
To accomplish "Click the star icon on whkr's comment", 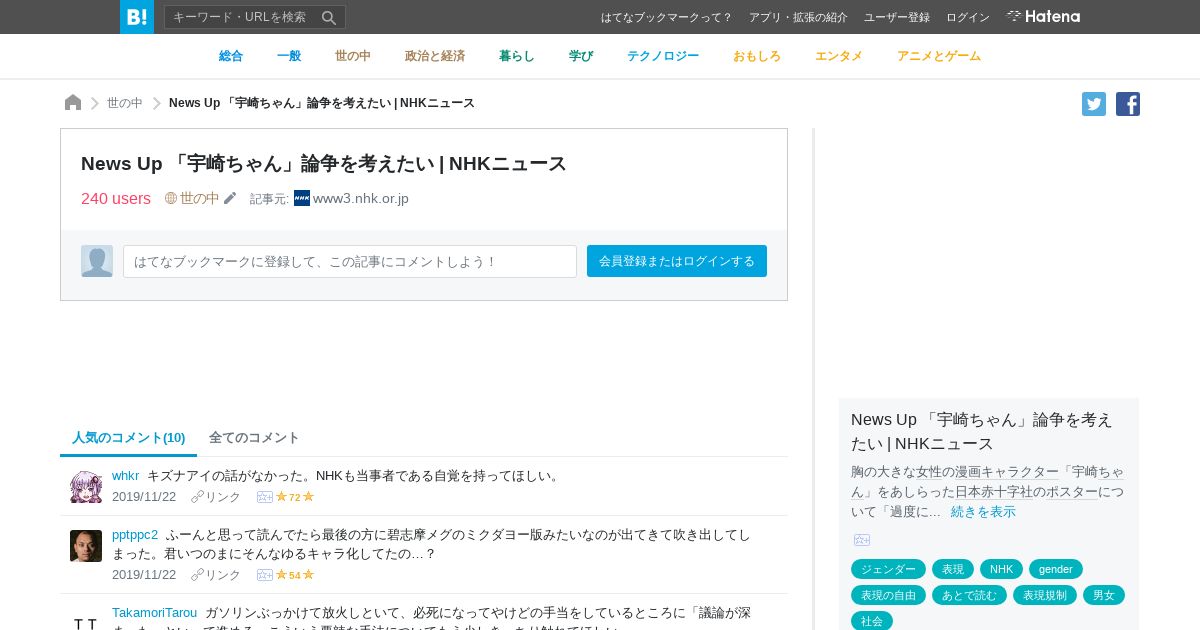I will point(281,497).
